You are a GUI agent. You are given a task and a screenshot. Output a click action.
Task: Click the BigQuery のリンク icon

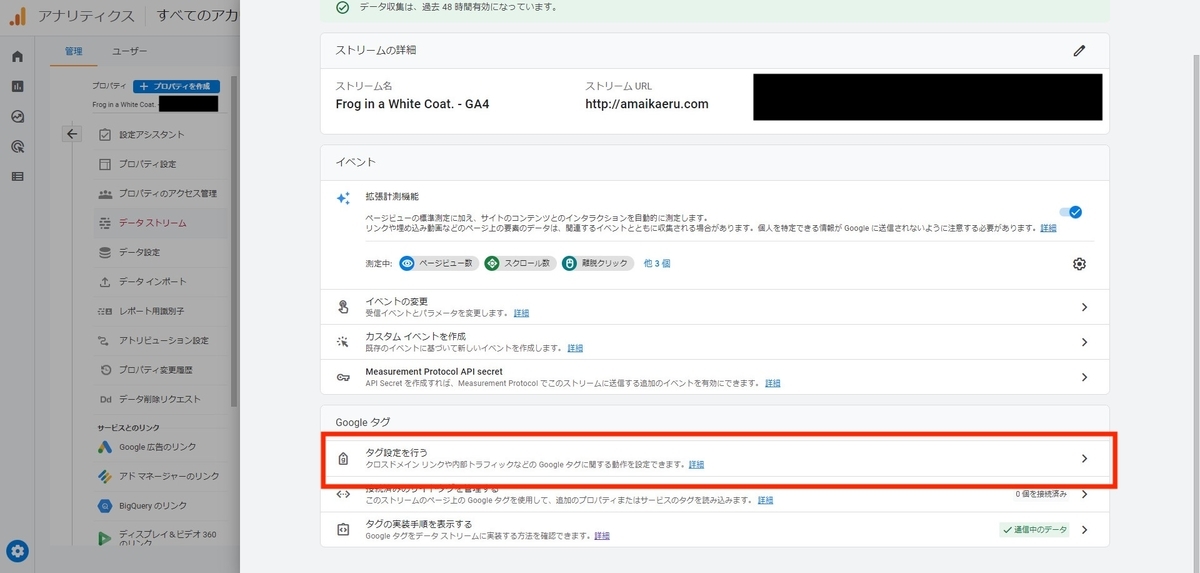pyautogui.click(x=105, y=506)
